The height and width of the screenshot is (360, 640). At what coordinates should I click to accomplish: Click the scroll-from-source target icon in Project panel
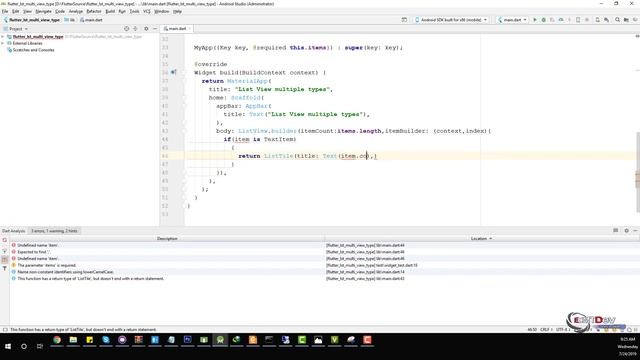point(127,29)
